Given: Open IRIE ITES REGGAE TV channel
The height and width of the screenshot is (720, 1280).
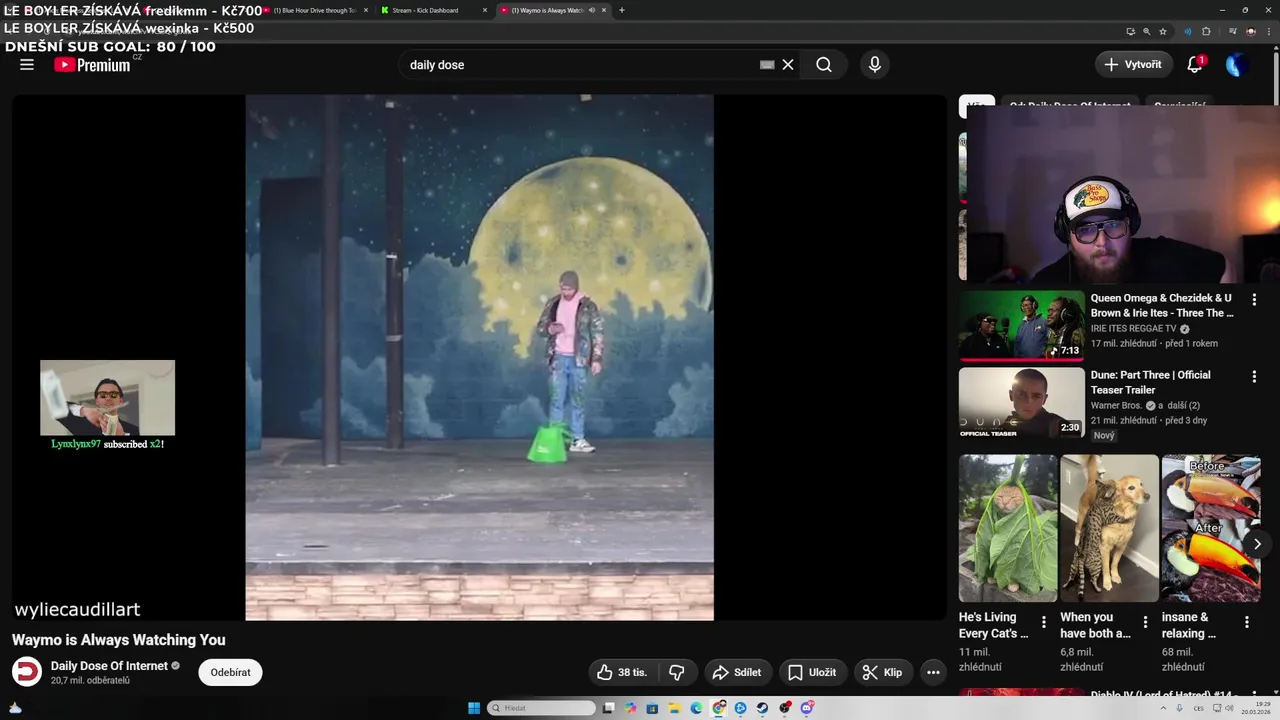Looking at the screenshot, I should tap(1133, 329).
